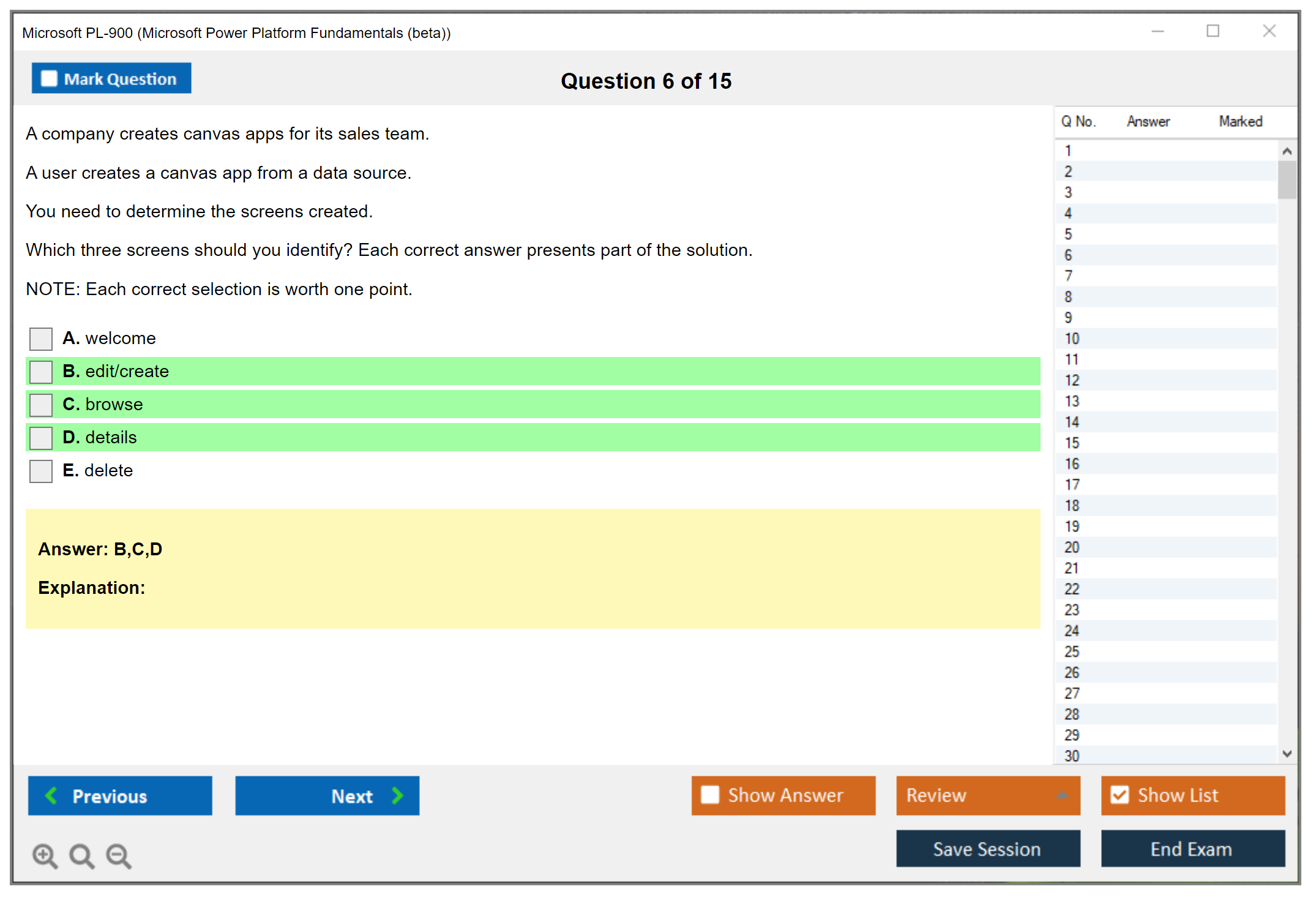The image size is (1316, 900).
Task: Select question 21 in the list
Action: coord(1072,568)
